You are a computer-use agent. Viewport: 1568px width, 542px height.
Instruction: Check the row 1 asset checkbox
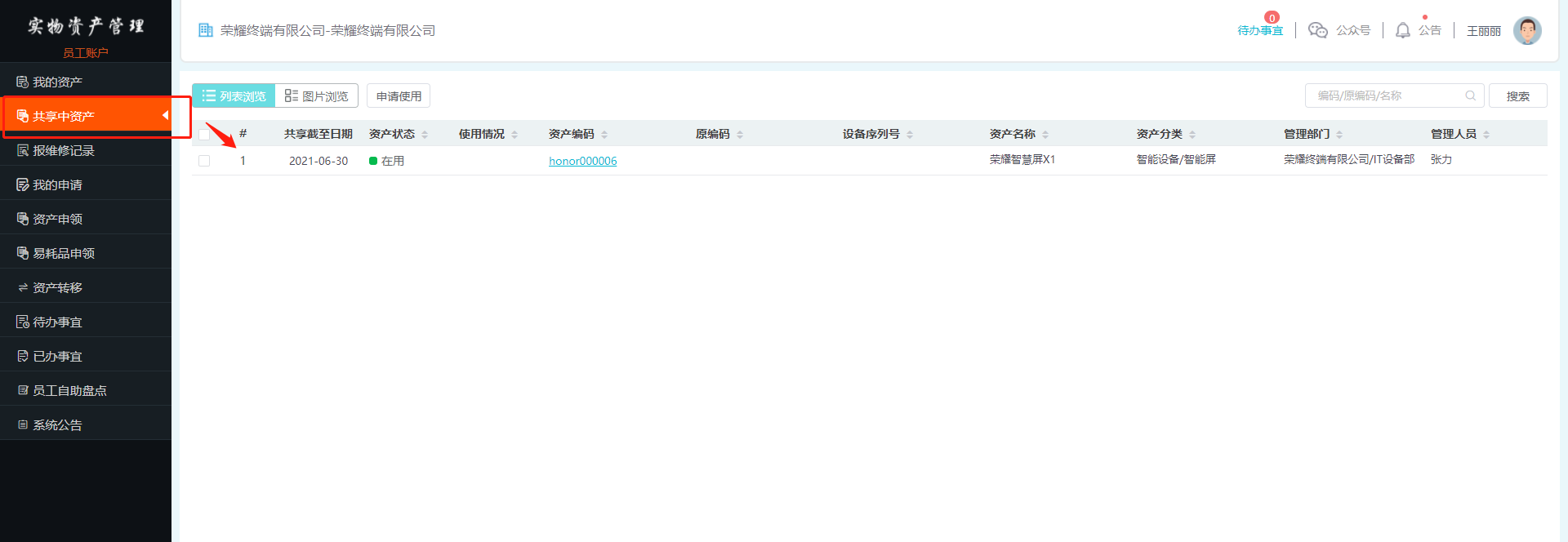204,161
